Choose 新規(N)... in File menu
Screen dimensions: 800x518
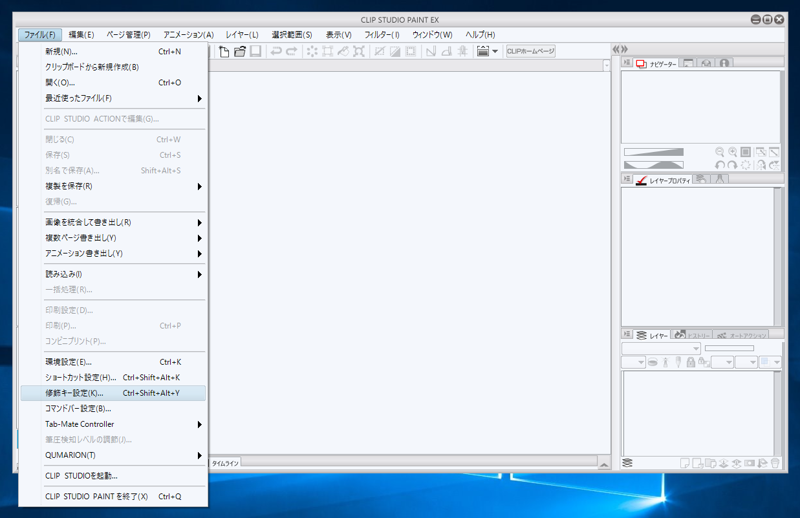[113, 51]
